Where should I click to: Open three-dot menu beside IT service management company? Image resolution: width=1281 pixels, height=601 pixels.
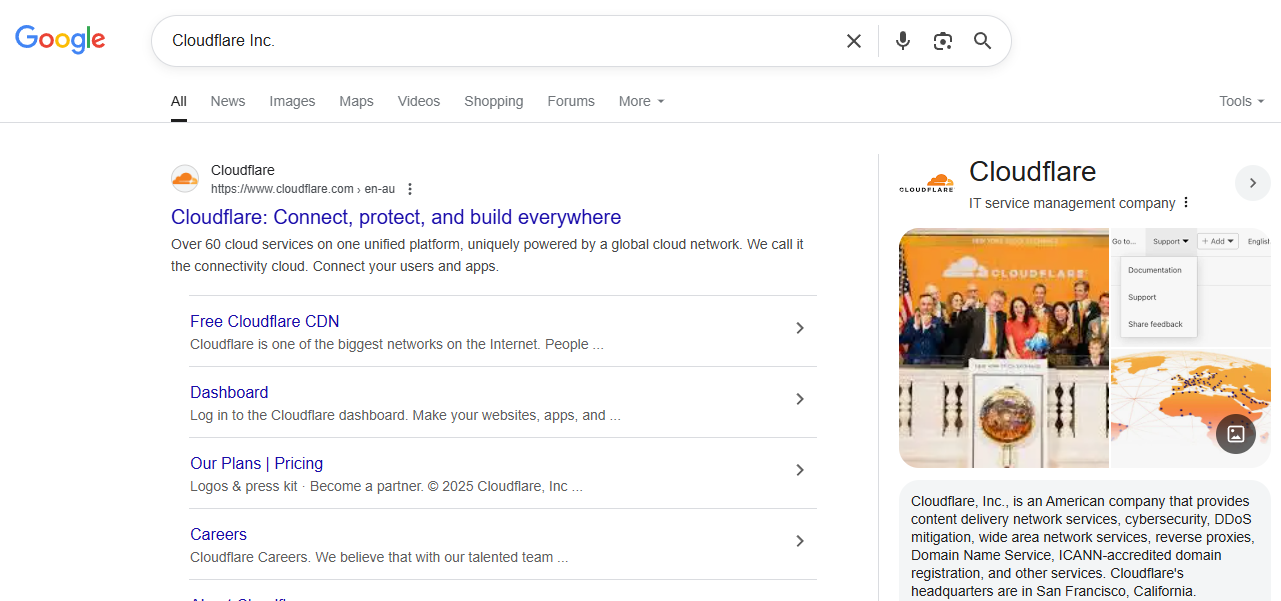1186,203
